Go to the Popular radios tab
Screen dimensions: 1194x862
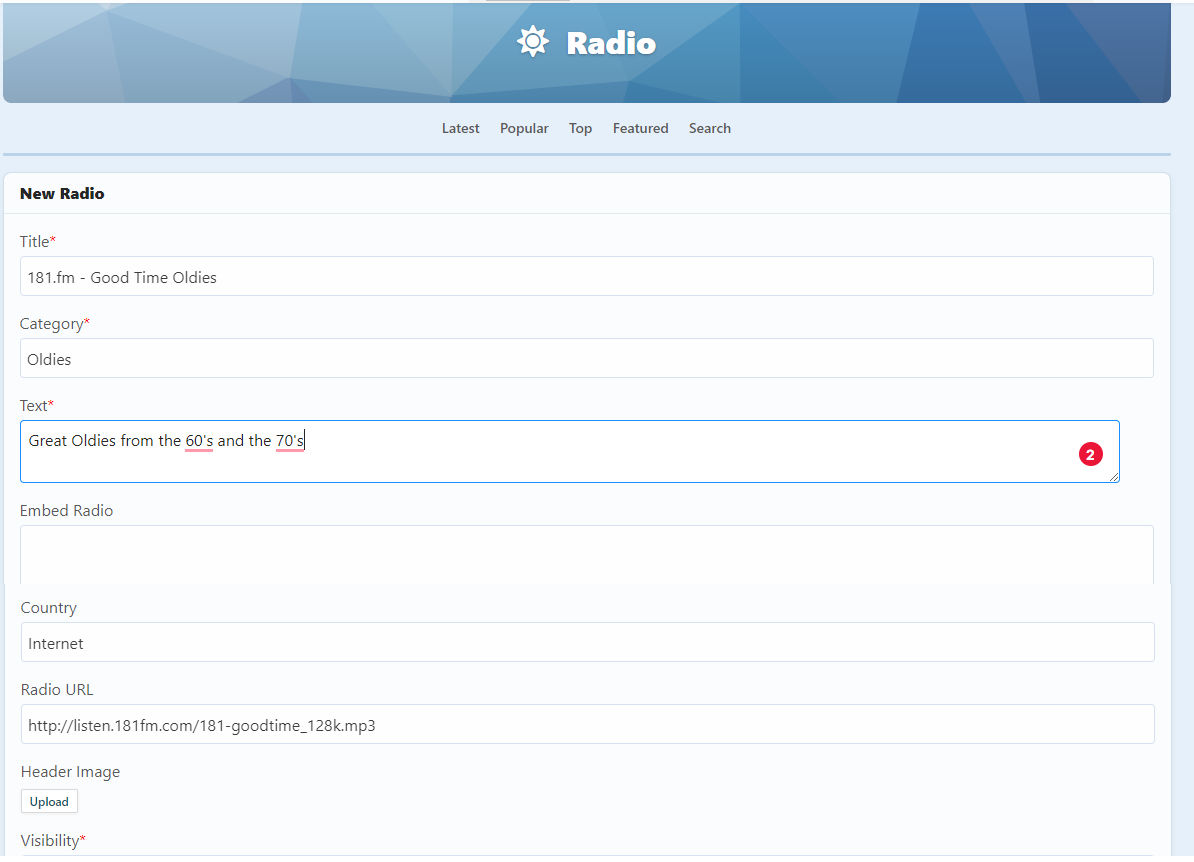[524, 128]
